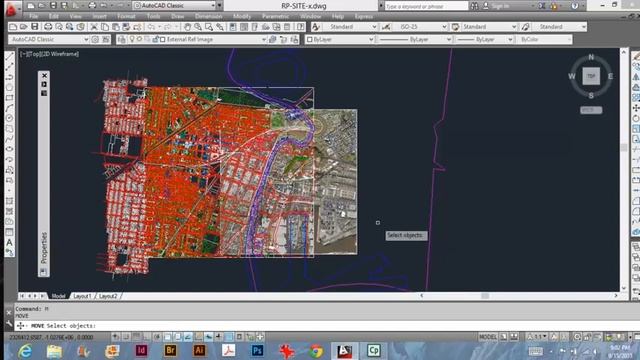Expand the ByLayer color control dropdown
Screen dimensions: 640x360
pyautogui.click(x=371, y=40)
